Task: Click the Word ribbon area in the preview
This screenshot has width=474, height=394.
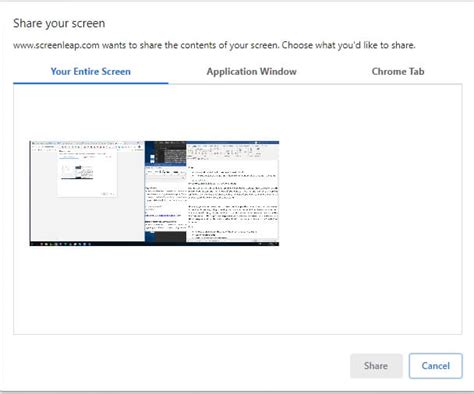Action: tap(232, 152)
